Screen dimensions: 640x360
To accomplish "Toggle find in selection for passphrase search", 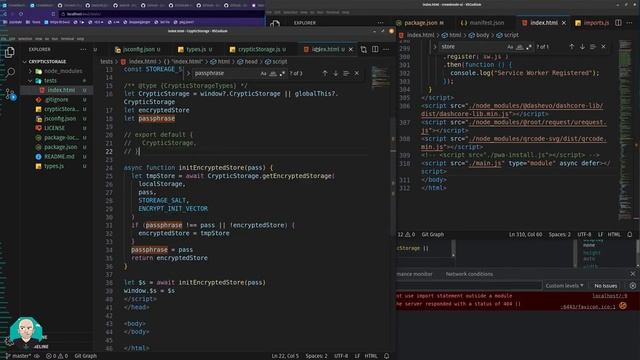I will click(x=346, y=73).
